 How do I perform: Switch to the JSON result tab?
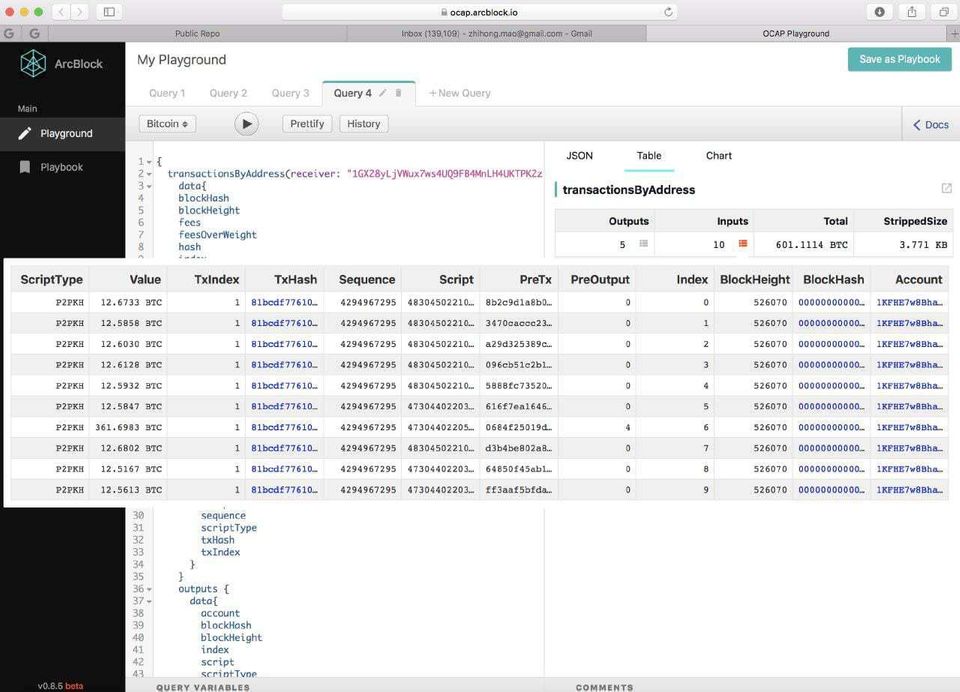(x=579, y=156)
